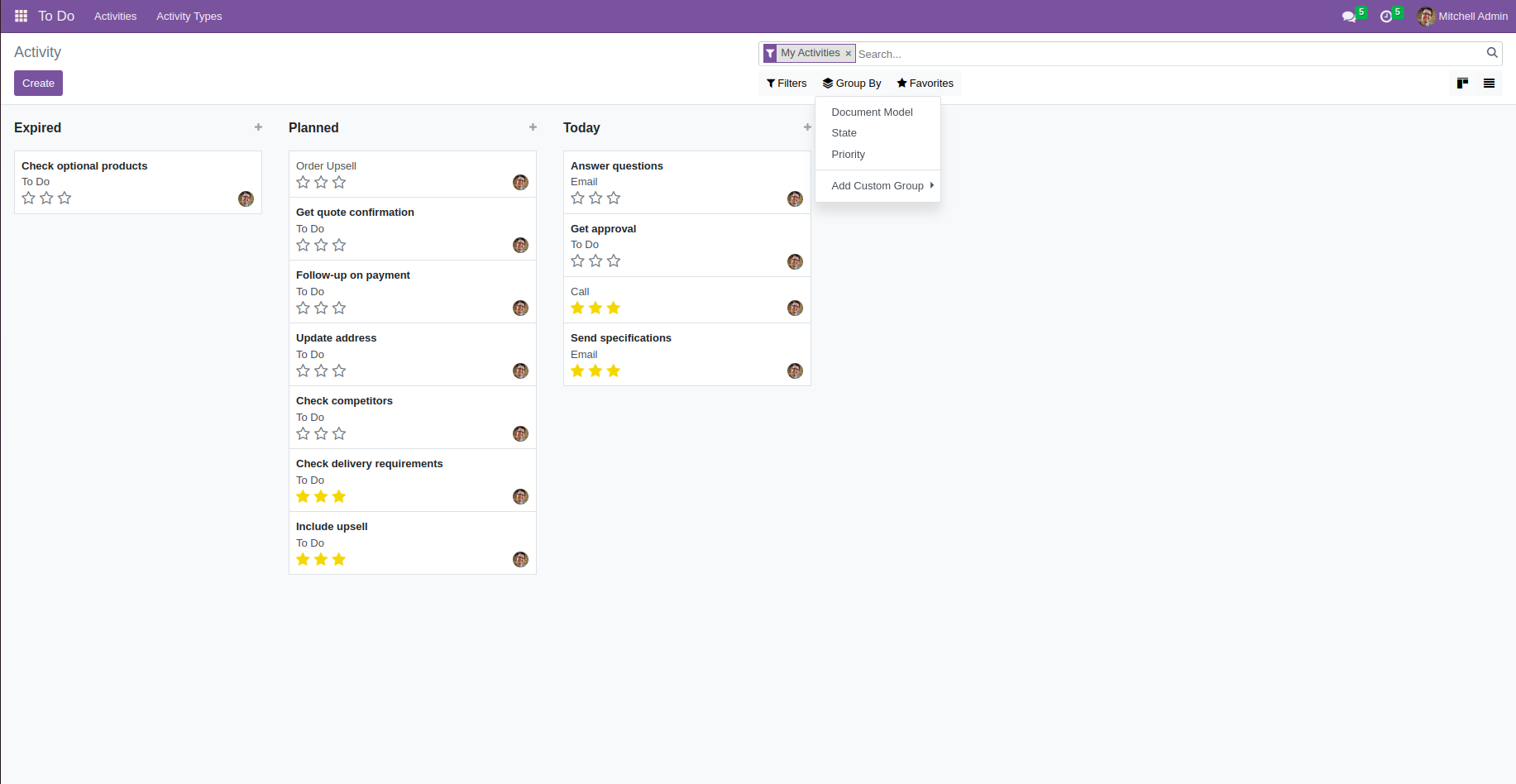Open the activities clock icon
The image size is (1516, 784).
coord(1386,17)
